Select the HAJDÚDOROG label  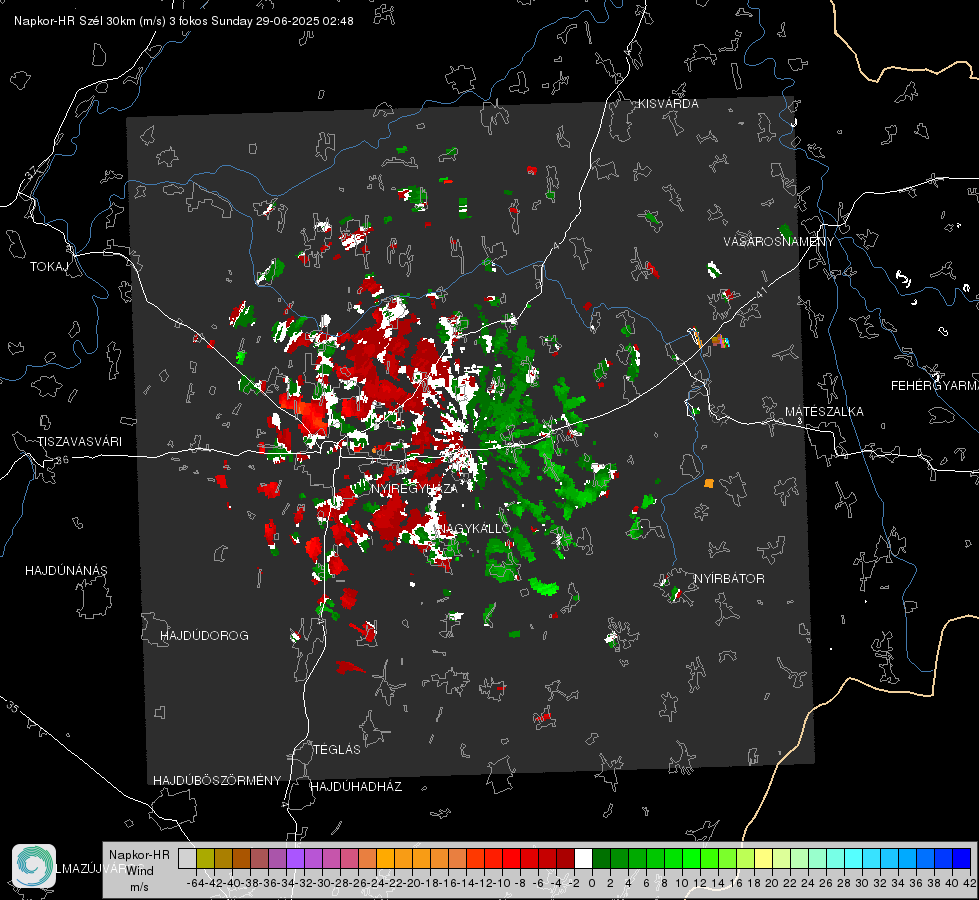coord(204,635)
